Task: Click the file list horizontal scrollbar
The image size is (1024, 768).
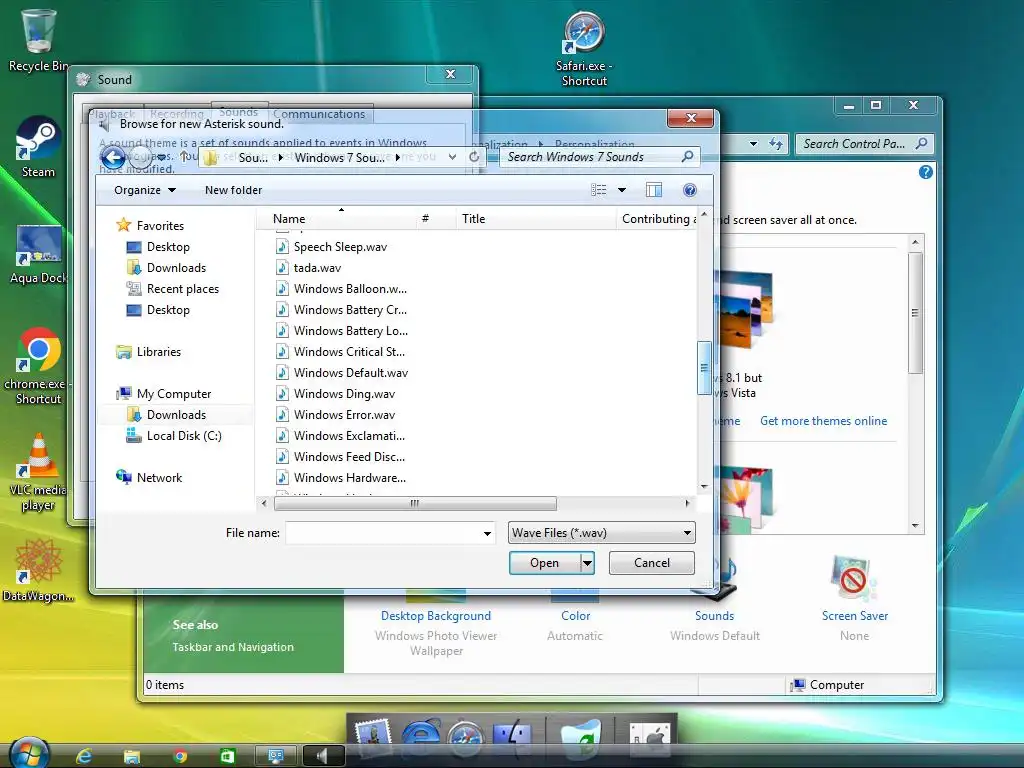Action: pos(415,504)
